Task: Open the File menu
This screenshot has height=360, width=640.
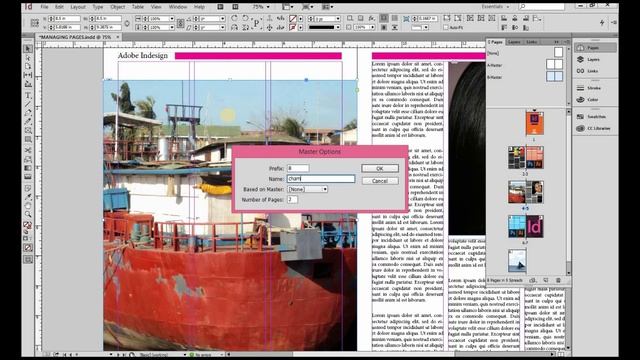Action: (44, 7)
